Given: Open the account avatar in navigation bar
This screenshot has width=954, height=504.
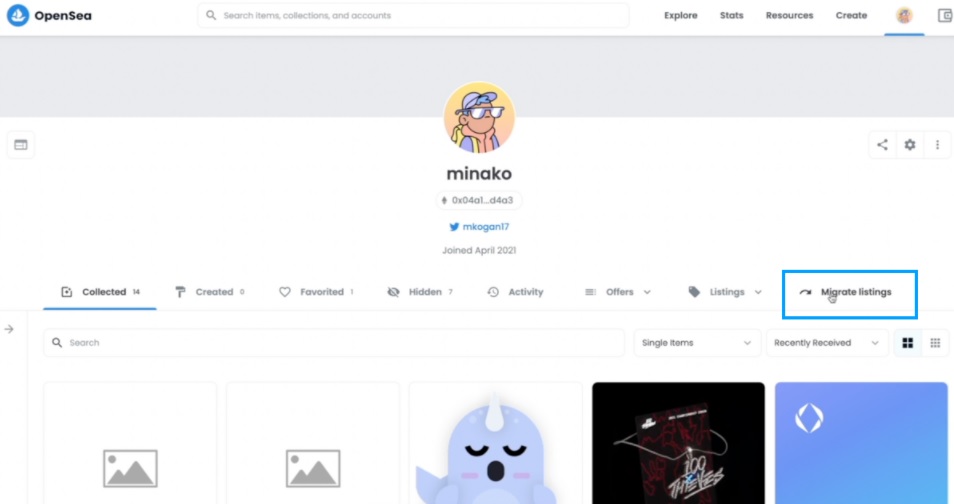Looking at the screenshot, I should [904, 15].
